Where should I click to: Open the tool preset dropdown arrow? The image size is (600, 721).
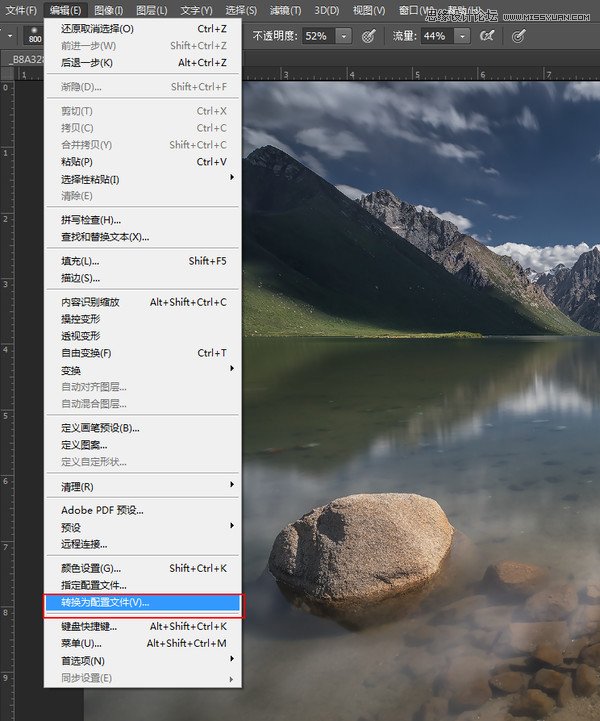[10, 35]
